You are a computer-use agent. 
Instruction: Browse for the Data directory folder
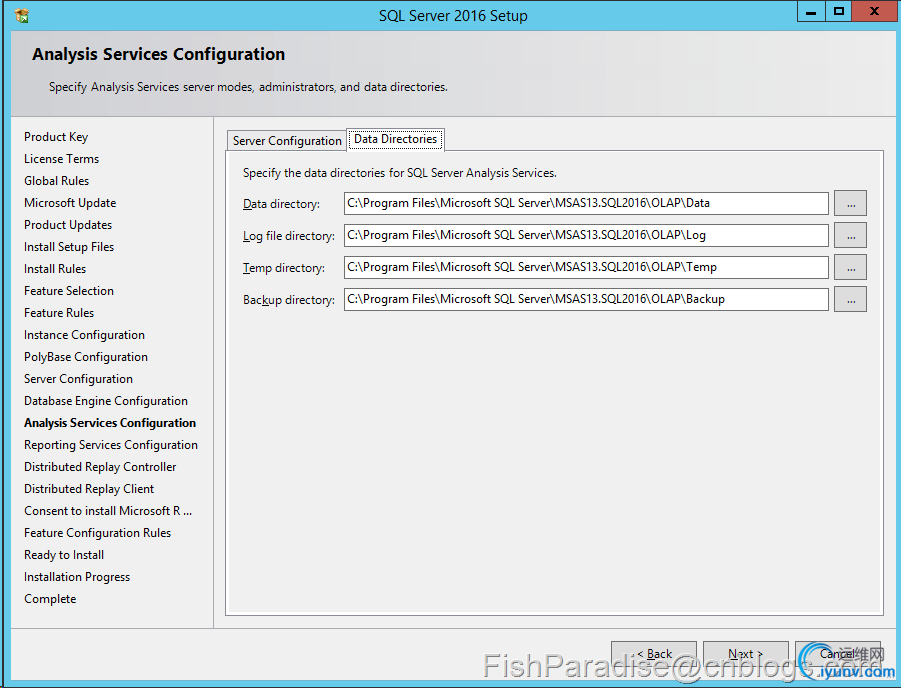point(850,203)
